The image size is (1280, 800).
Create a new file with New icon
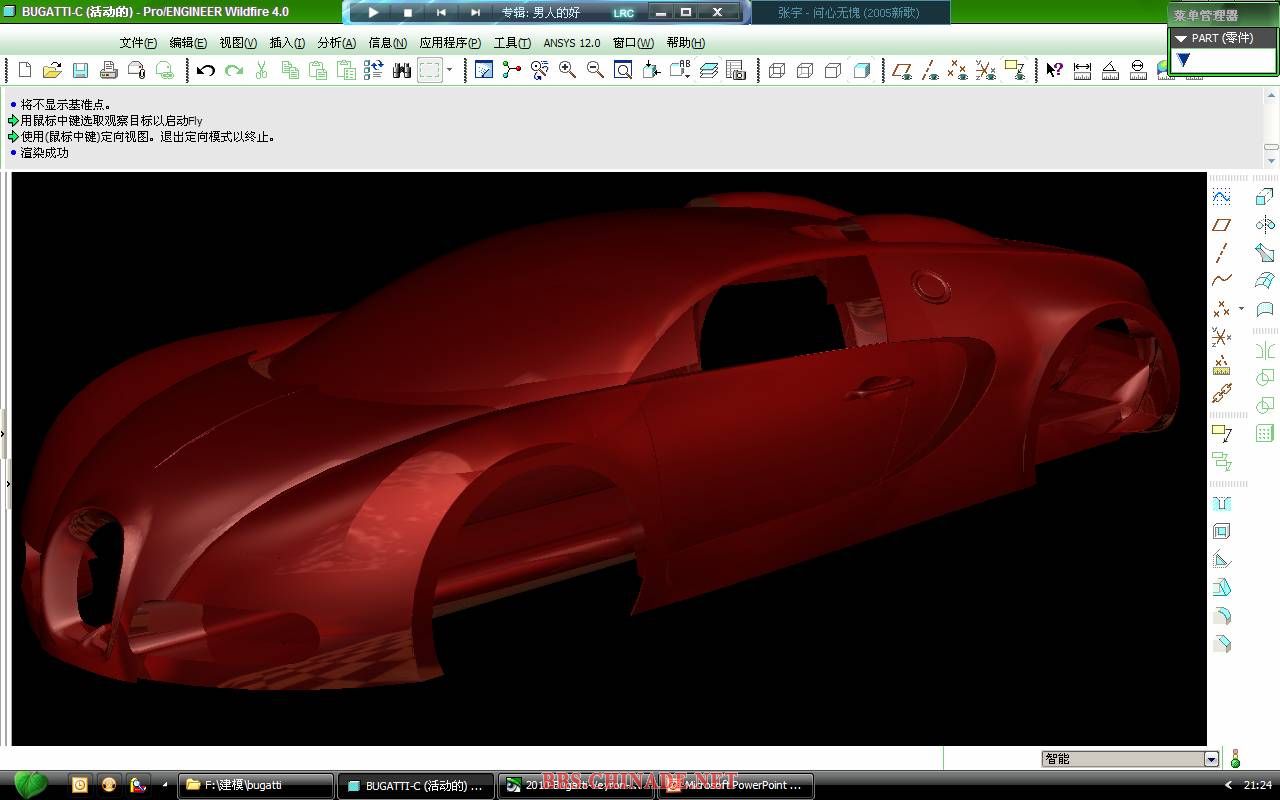pos(25,70)
